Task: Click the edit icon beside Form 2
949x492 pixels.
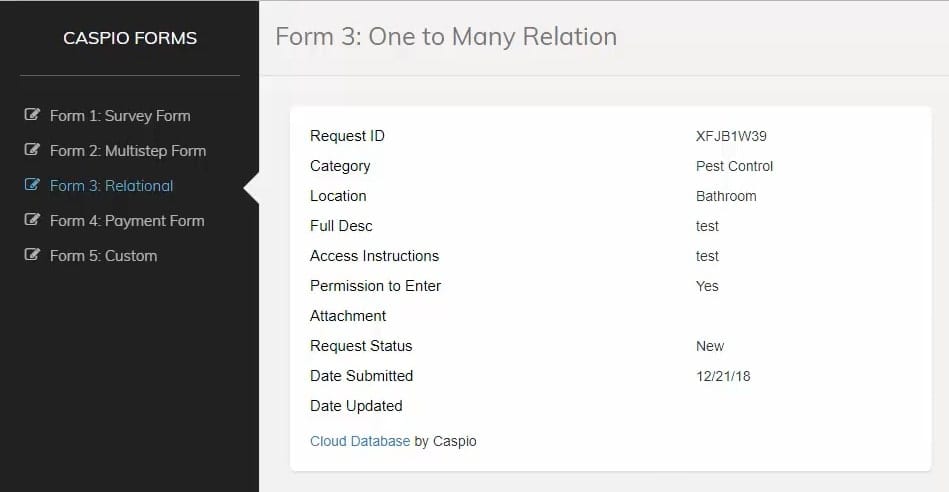Action: point(32,150)
